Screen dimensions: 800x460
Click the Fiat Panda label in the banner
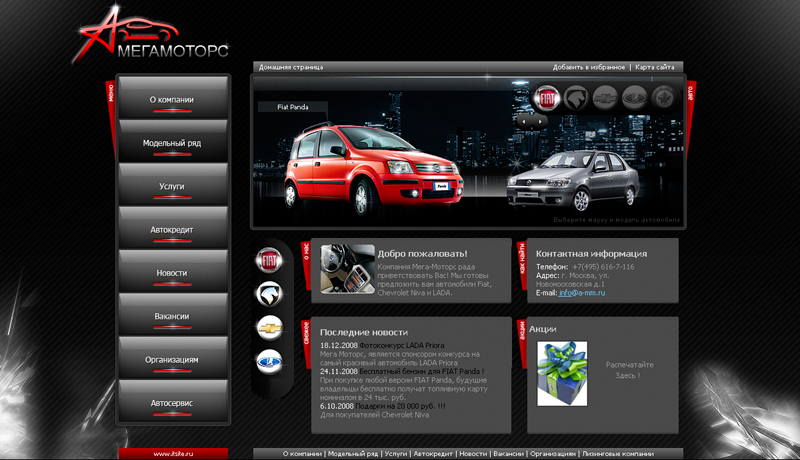[293, 107]
